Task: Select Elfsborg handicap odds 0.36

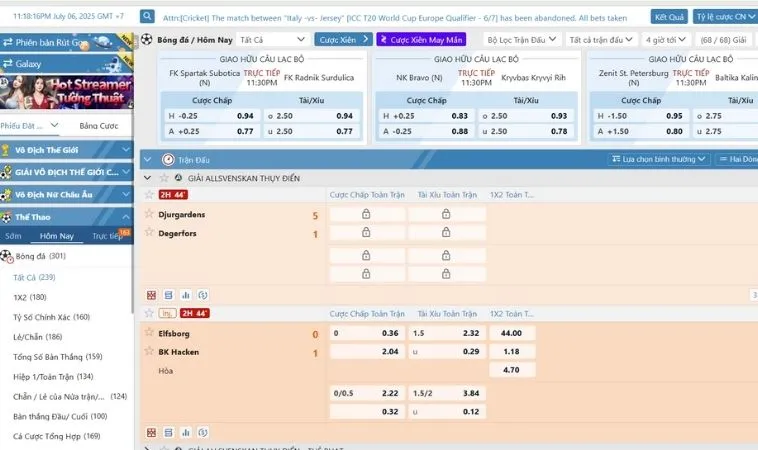Action: pyautogui.click(x=390, y=333)
